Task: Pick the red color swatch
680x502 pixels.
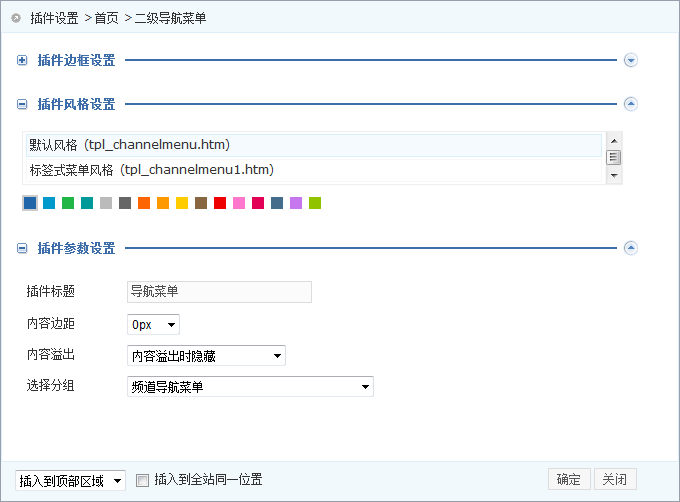Action: pyautogui.click(x=220, y=203)
